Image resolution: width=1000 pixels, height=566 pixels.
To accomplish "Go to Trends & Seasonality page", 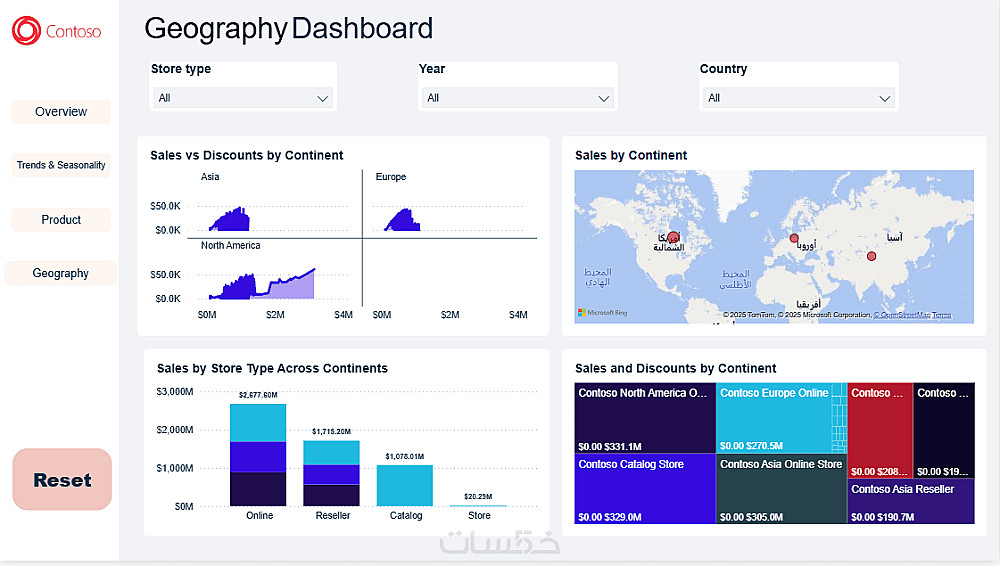I will pos(61,165).
